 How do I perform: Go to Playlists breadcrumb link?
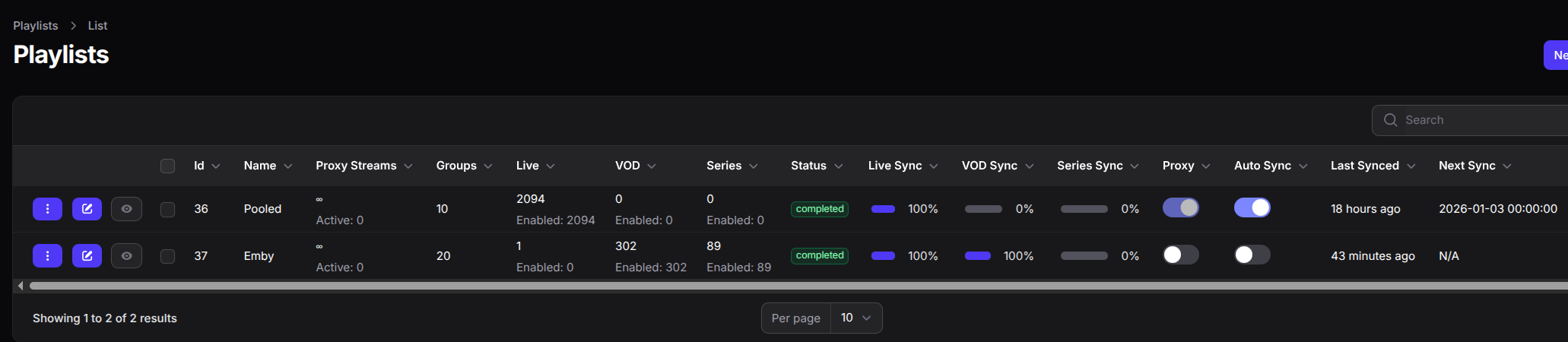pyautogui.click(x=36, y=26)
